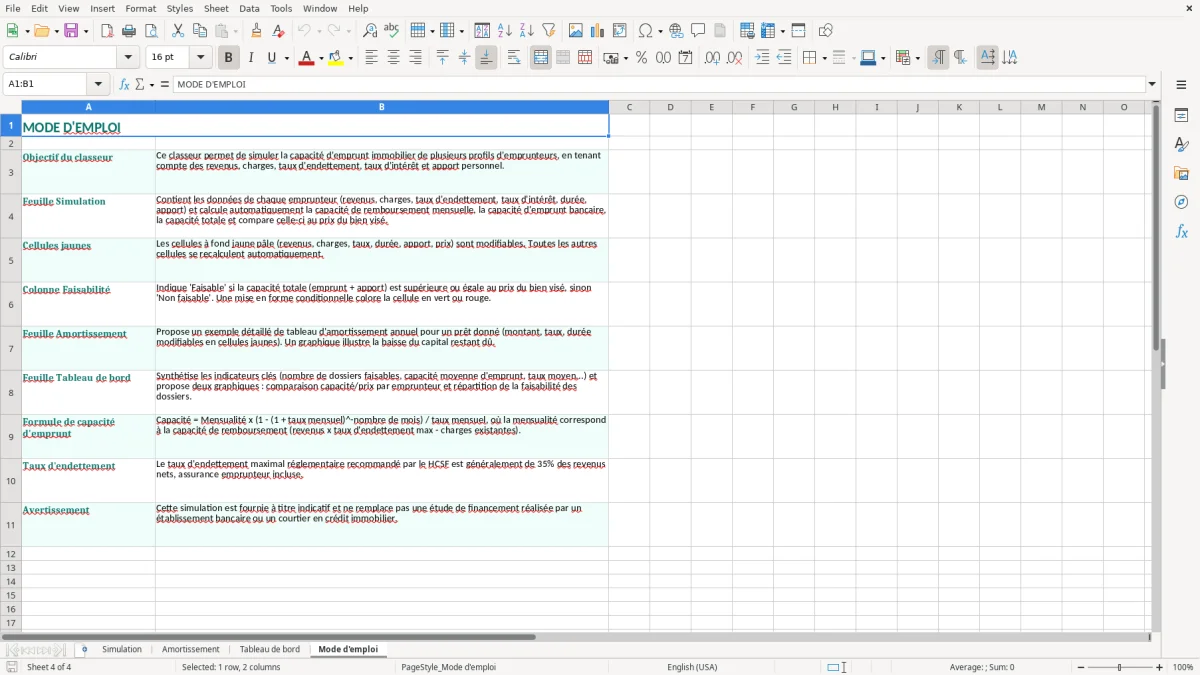This screenshot has width=1200, height=675.
Task: Click the zoom in plus button
Action: point(1160,667)
